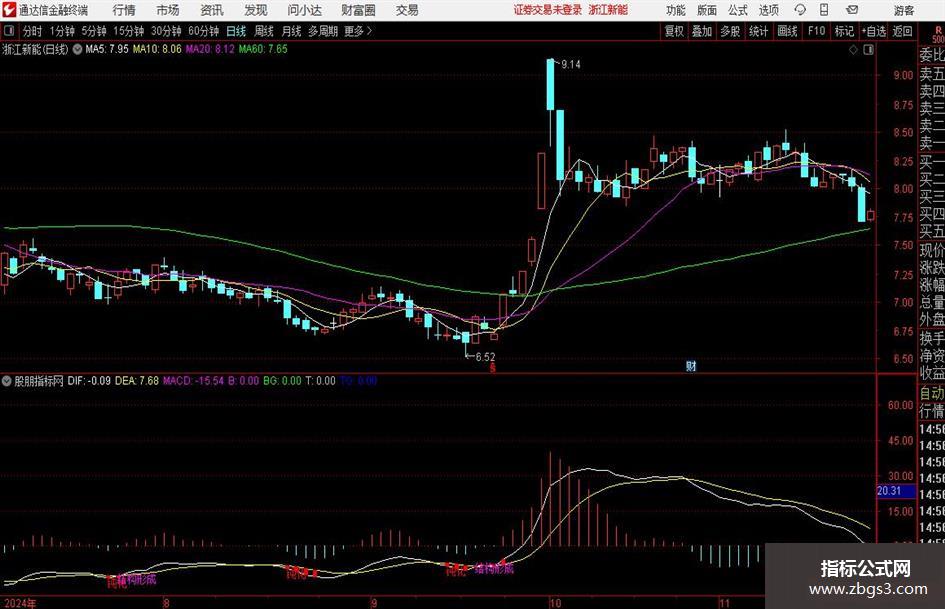Open the 市场 menu
945x609 pixels.
[168, 10]
